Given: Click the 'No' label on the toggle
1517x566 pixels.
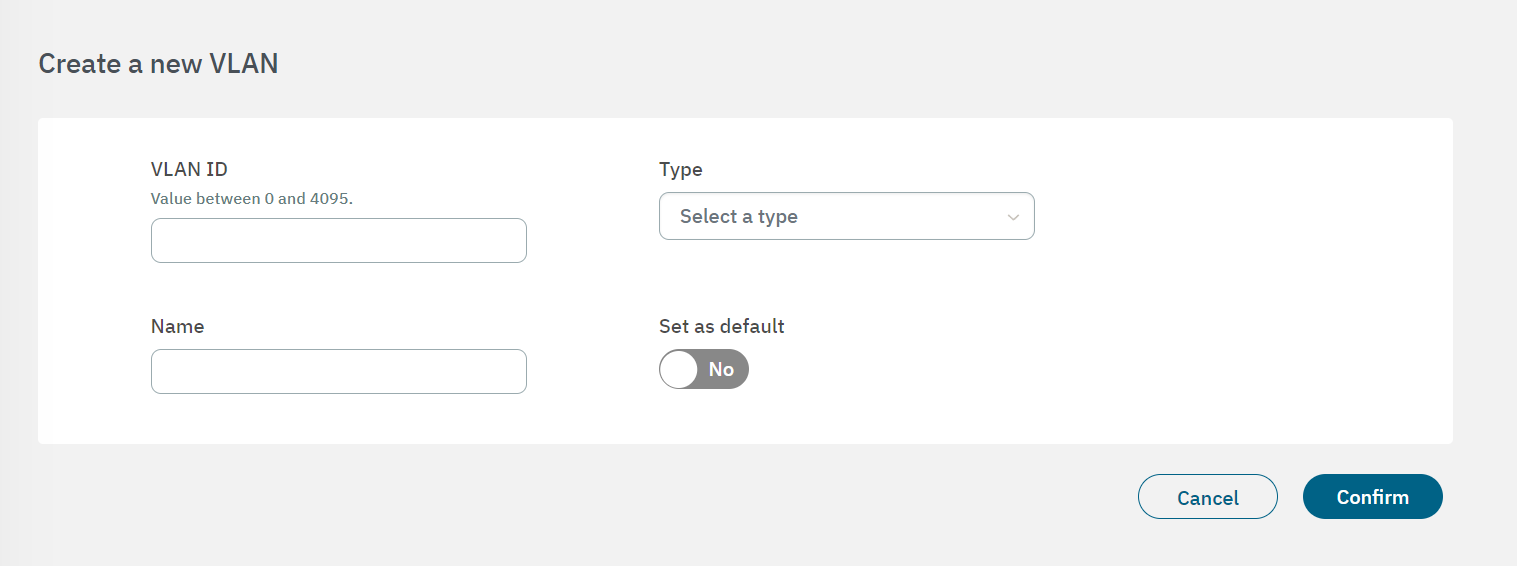Looking at the screenshot, I should 721,369.
